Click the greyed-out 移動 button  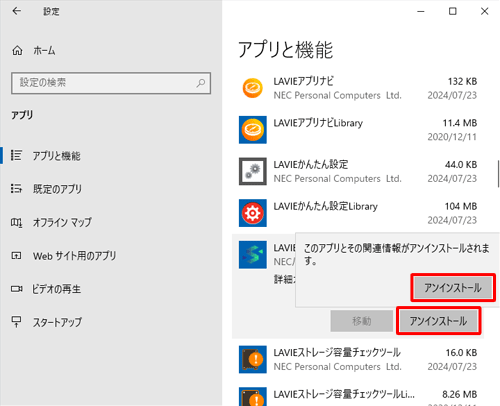point(362,321)
